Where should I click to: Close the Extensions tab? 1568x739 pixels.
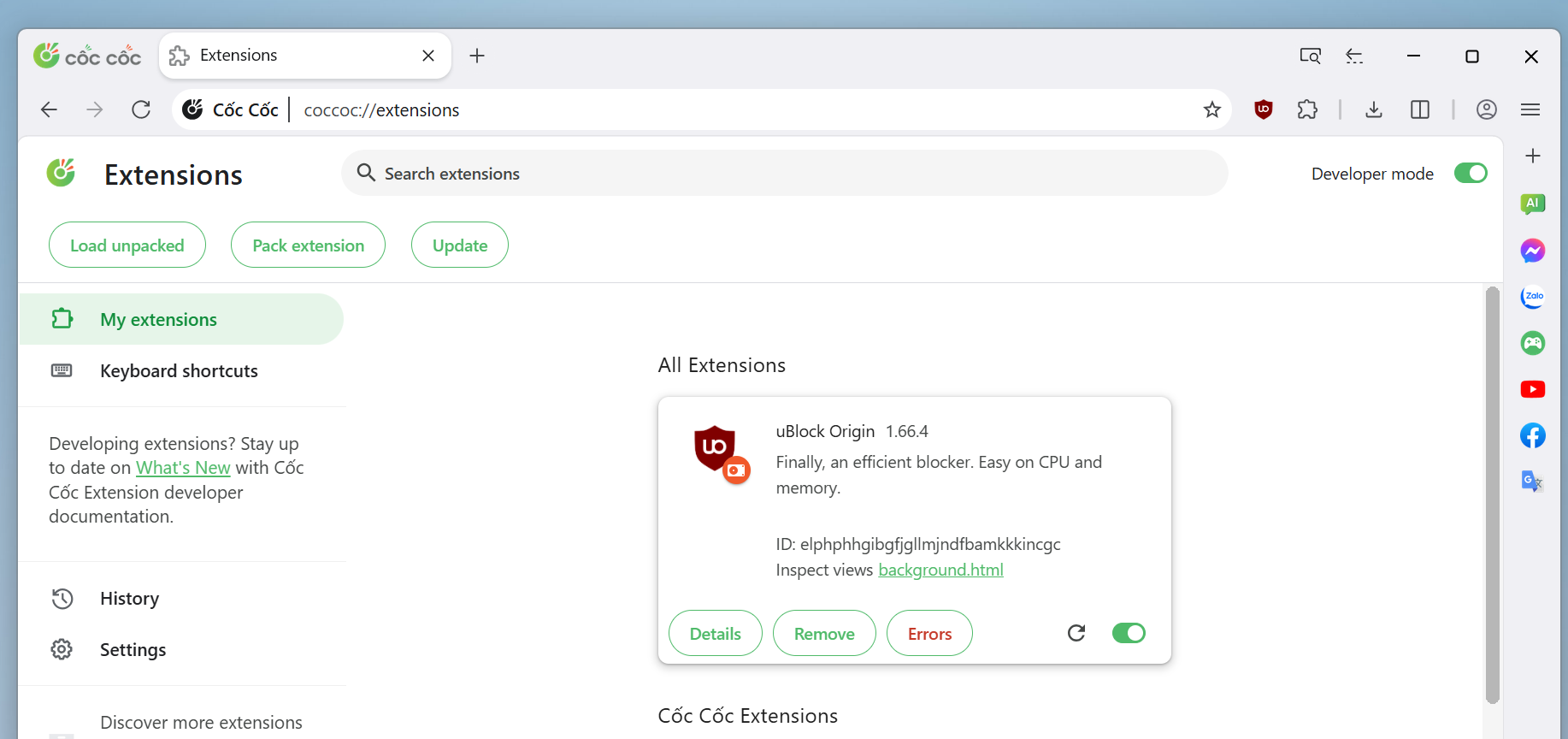(x=428, y=56)
